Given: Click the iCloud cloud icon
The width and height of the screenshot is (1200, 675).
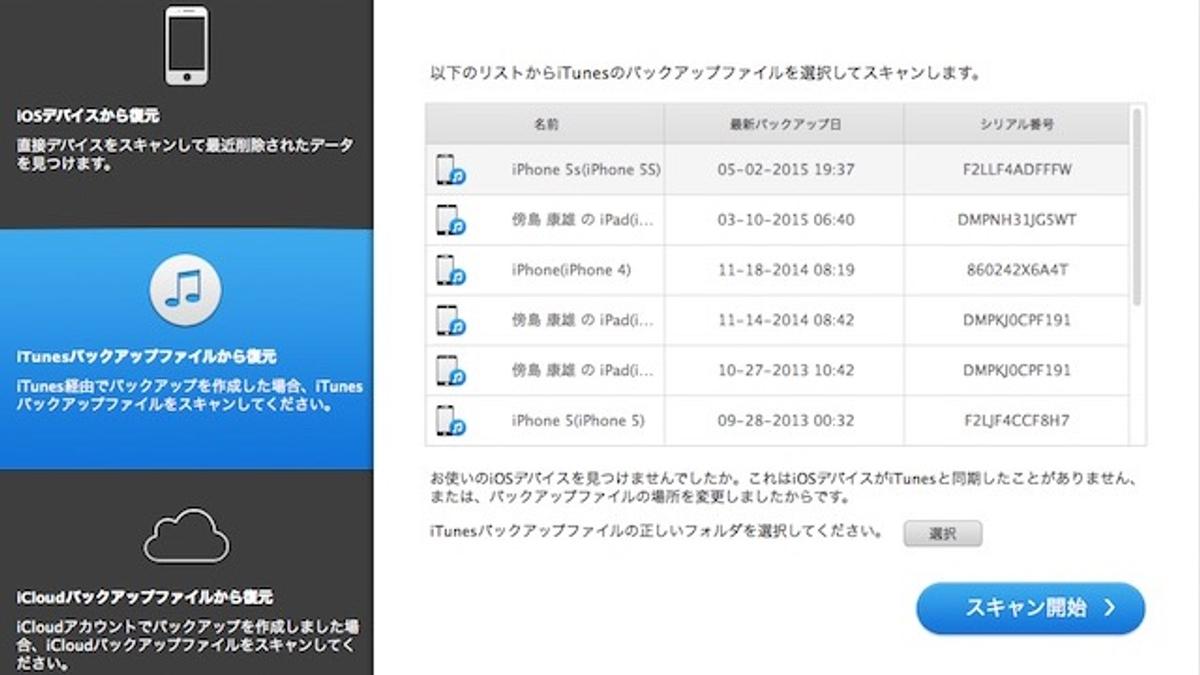Looking at the screenshot, I should [186, 538].
